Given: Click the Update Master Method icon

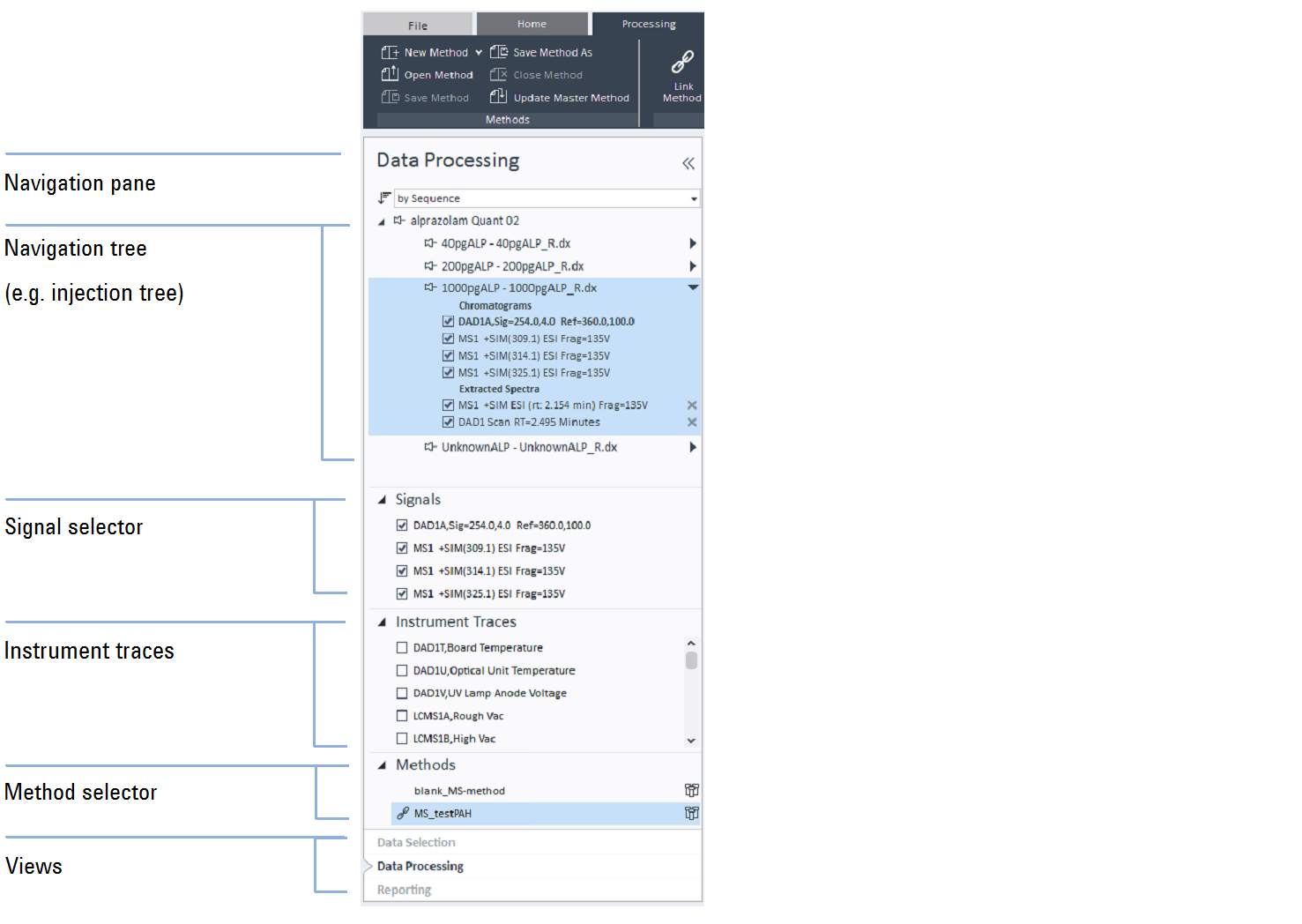Looking at the screenshot, I should pyautogui.click(x=499, y=97).
